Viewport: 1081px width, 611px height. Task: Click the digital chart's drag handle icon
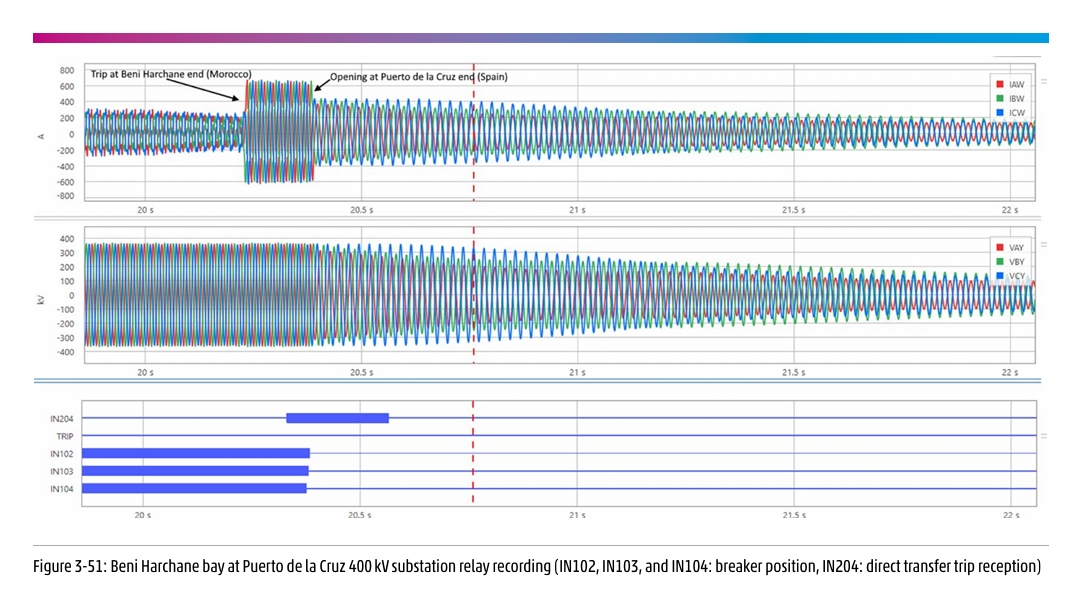coord(1044,436)
